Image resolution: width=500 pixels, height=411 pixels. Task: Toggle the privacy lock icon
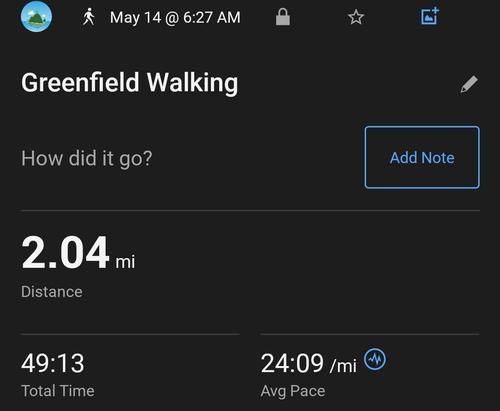point(283,17)
